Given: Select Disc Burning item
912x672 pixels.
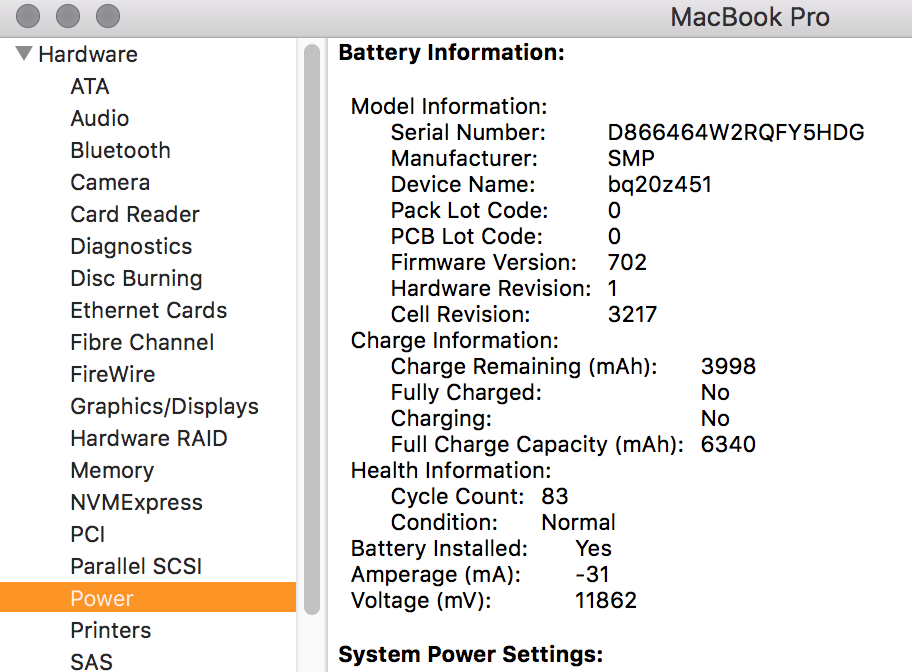Looking at the screenshot, I should [x=136, y=279].
